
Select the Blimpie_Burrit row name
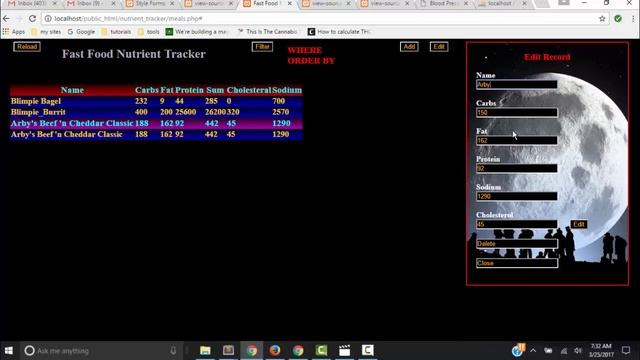click(38, 112)
